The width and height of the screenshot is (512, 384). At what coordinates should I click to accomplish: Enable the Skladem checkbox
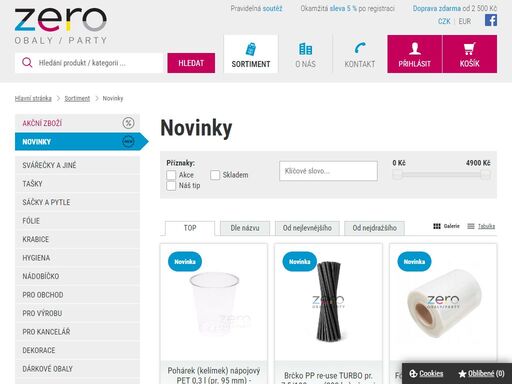[x=215, y=175]
